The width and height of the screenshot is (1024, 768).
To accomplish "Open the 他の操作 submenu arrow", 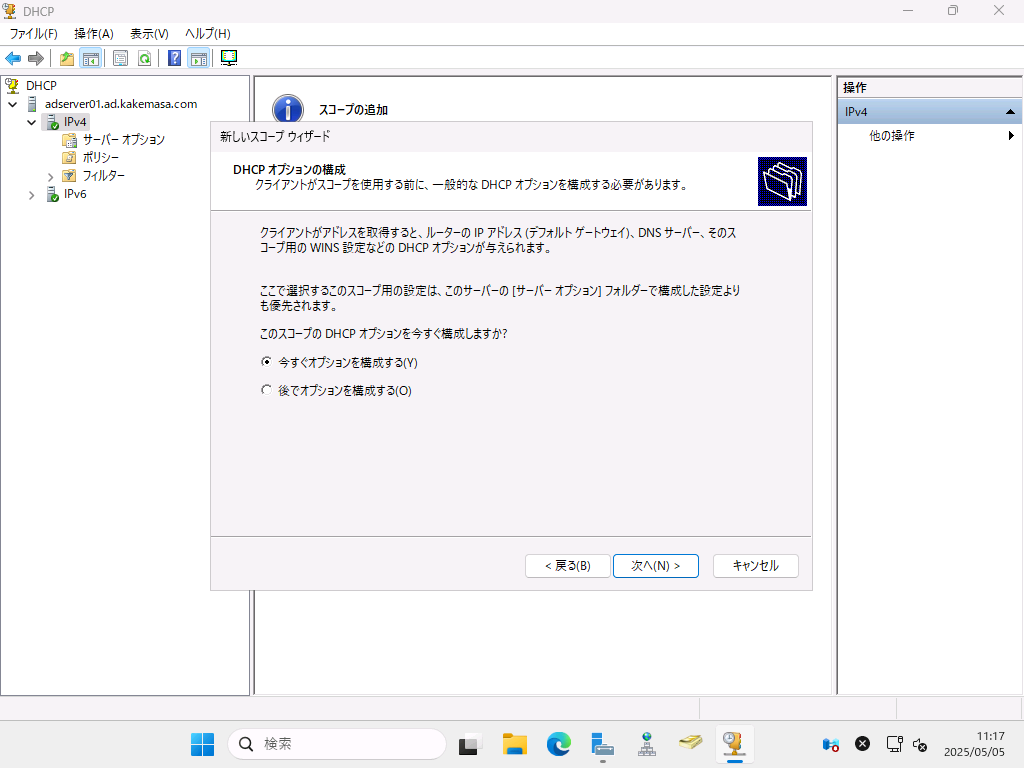I will point(1011,136).
